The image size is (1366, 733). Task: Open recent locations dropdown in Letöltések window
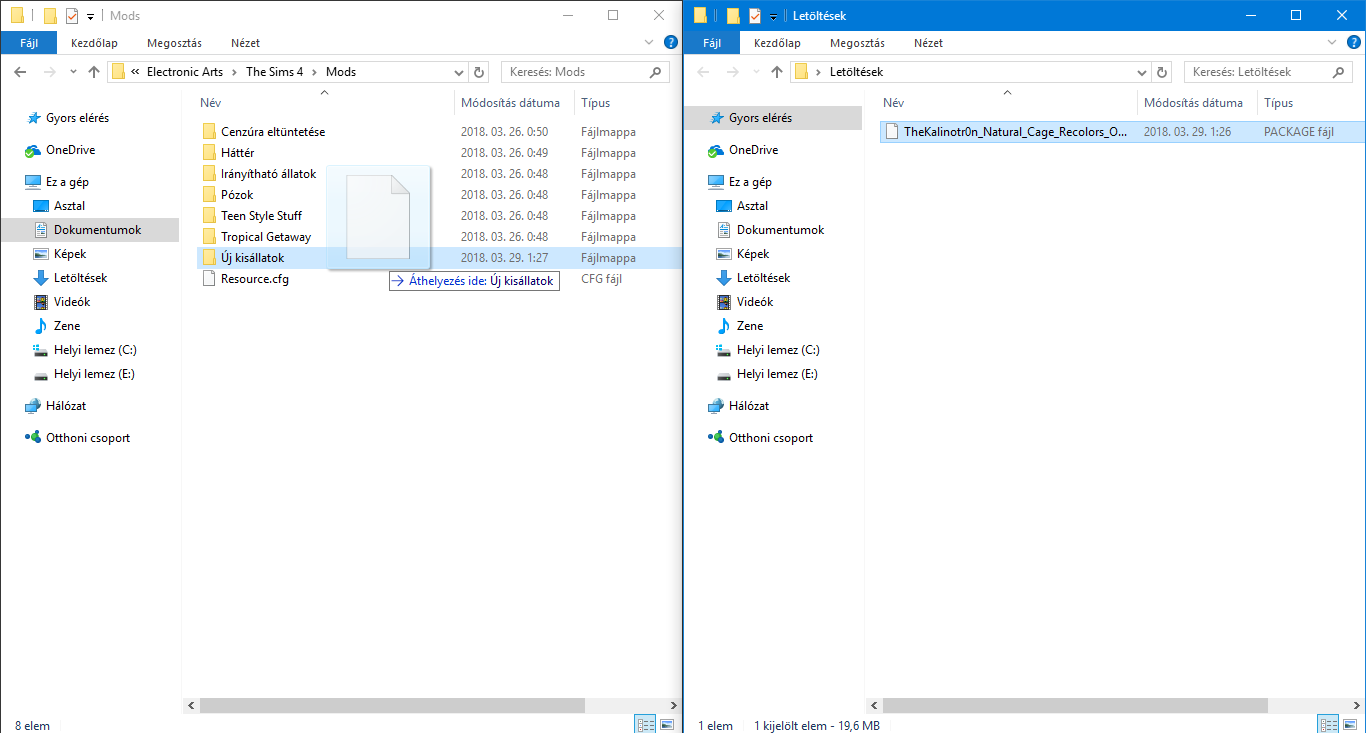coord(756,72)
